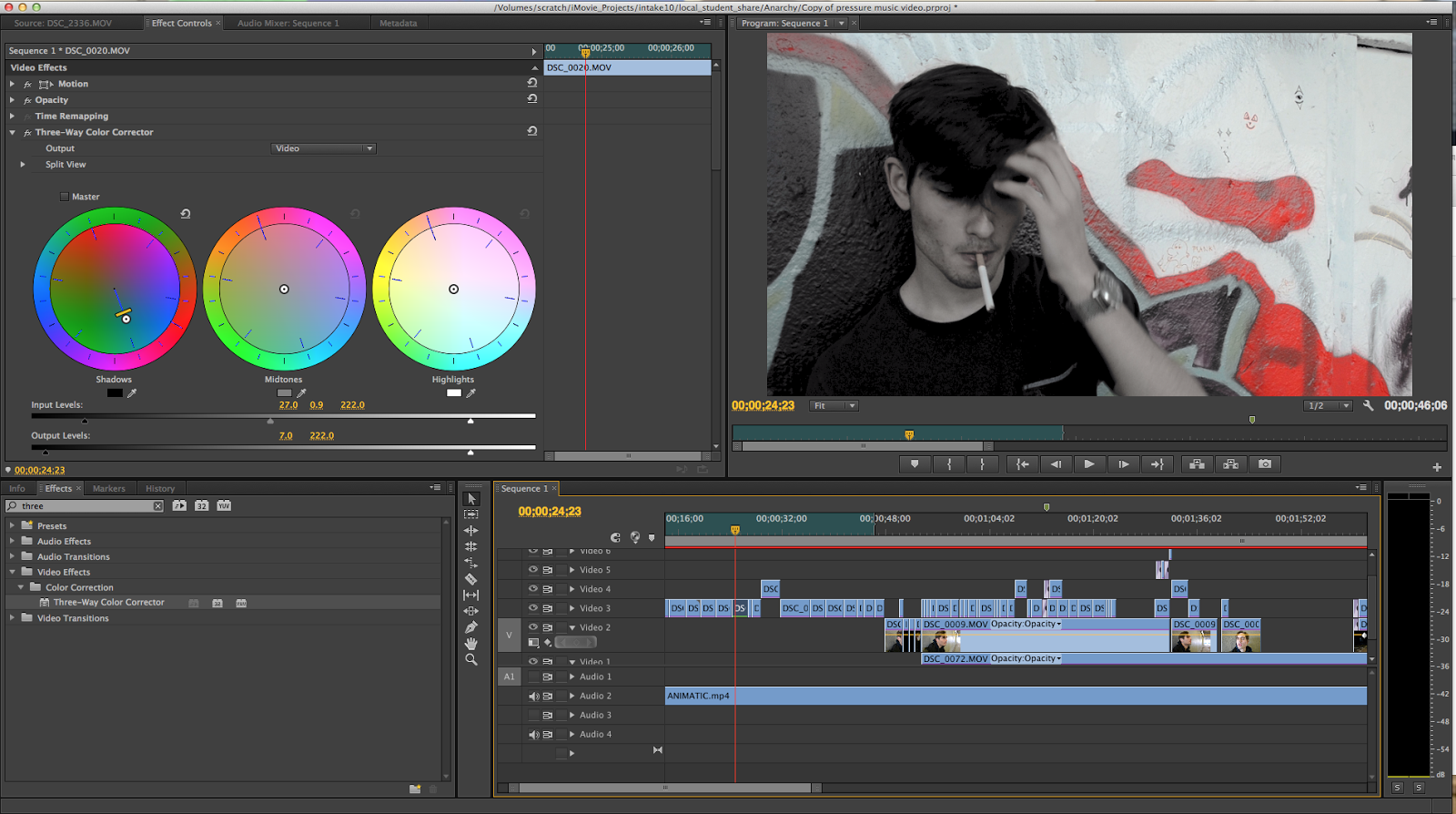This screenshot has width=1456, height=814.
Task: Open the Output dropdown set to Video
Action: [324, 148]
